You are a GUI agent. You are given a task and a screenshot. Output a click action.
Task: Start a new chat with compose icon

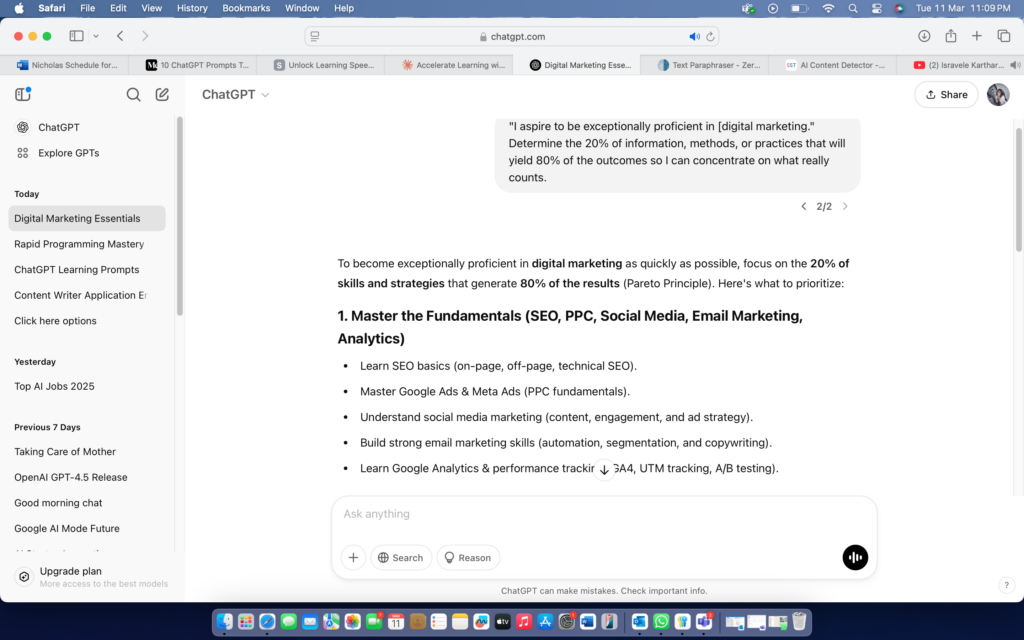point(162,95)
